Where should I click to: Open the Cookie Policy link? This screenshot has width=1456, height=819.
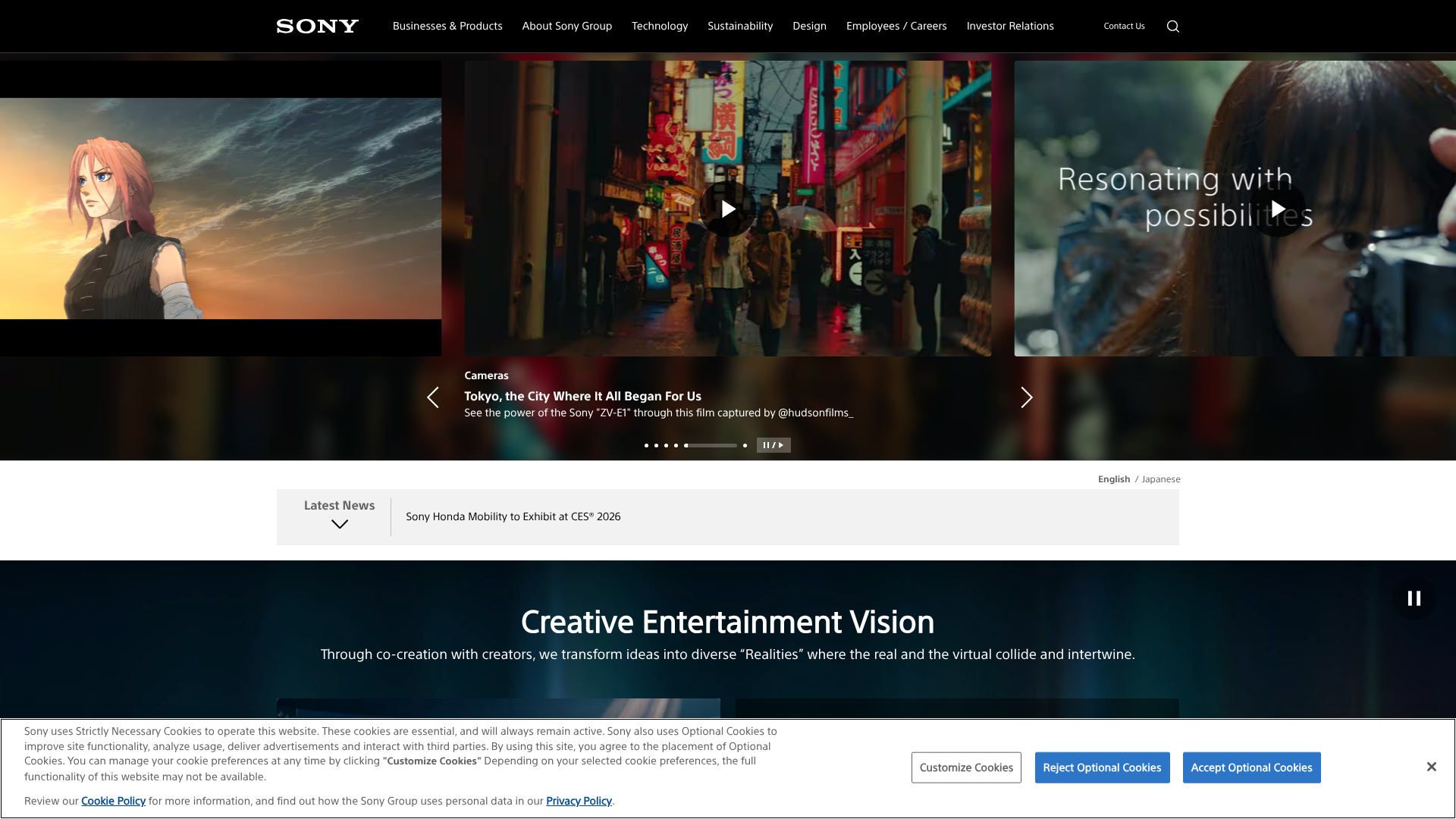(x=113, y=801)
